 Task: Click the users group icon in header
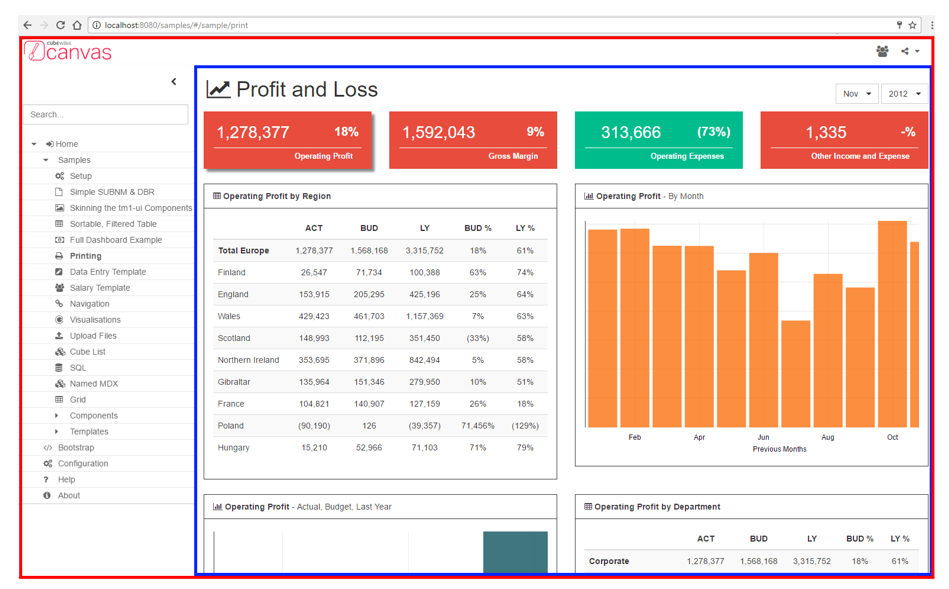pos(882,51)
